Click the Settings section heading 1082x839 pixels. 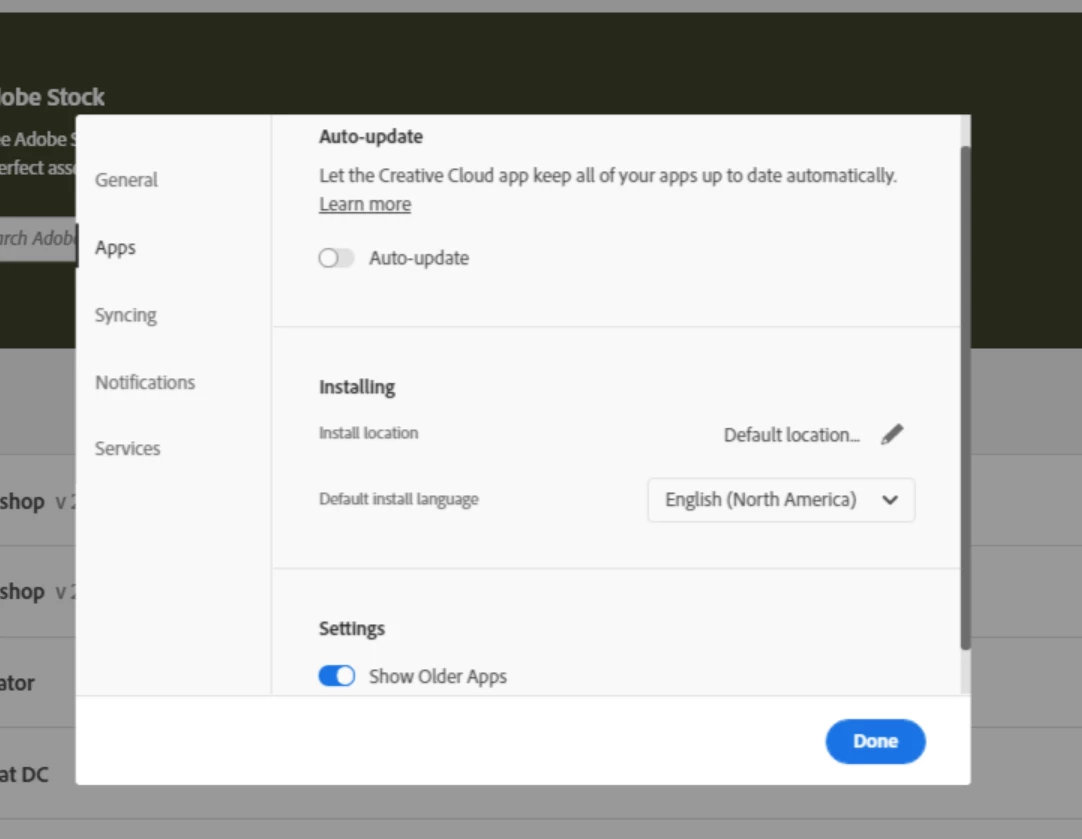352,629
